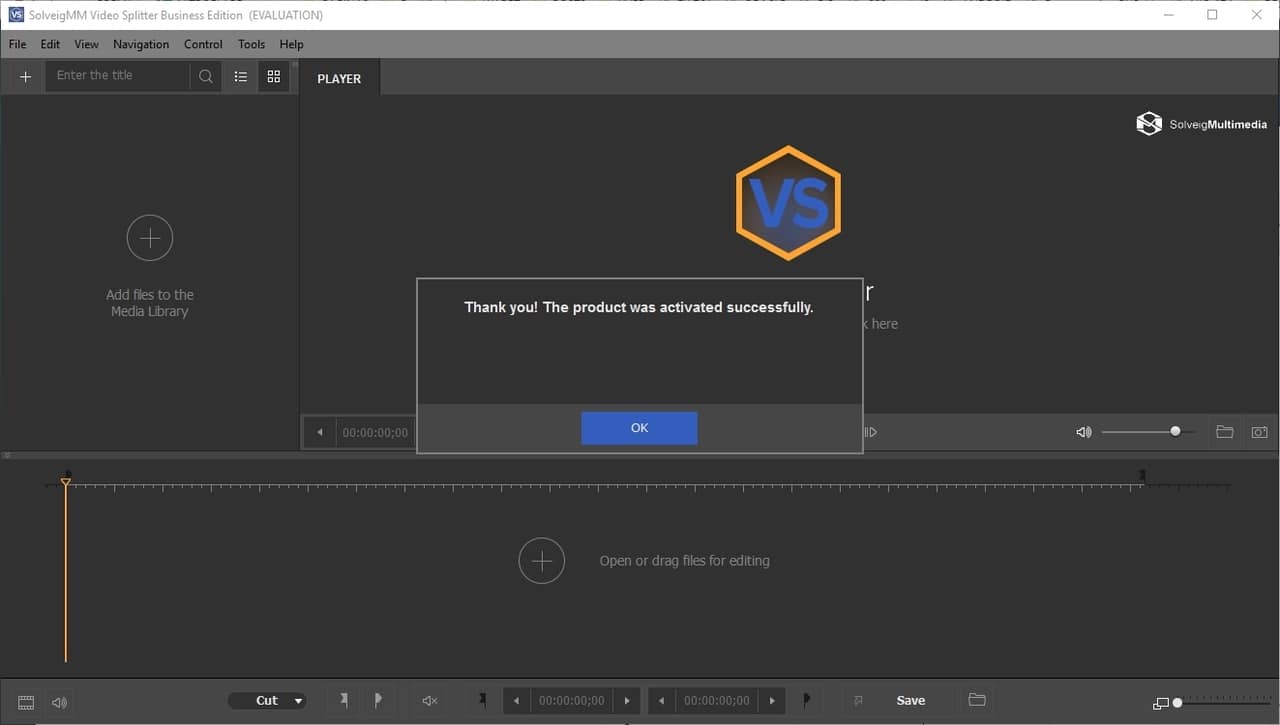Go to the previous marker icon
The image size is (1280, 725).
482,700
